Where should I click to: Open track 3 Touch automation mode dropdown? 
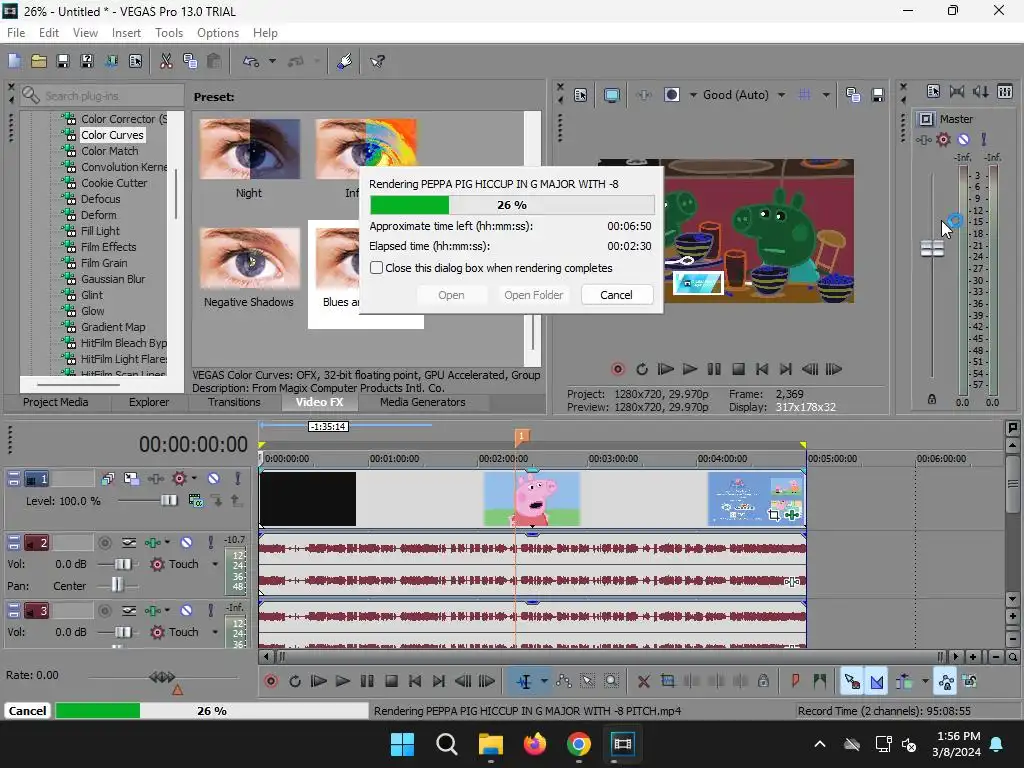215,632
